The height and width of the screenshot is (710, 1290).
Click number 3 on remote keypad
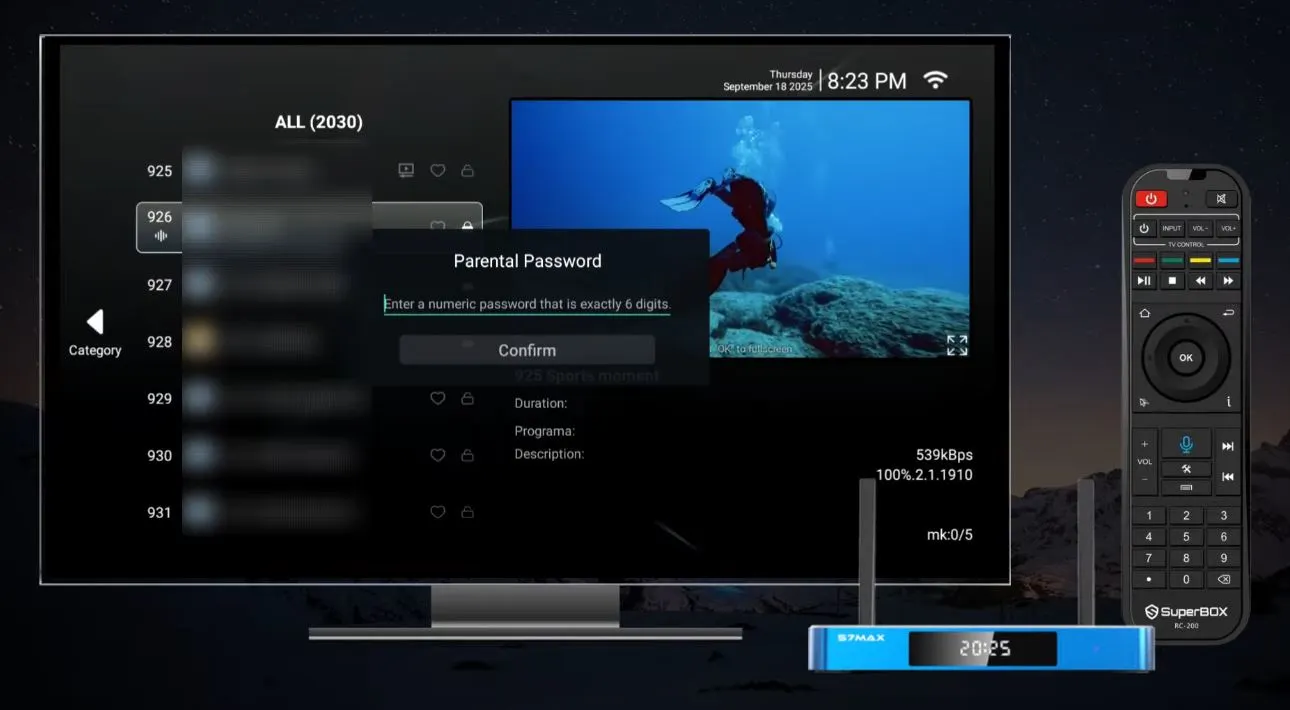[x=1223, y=516]
